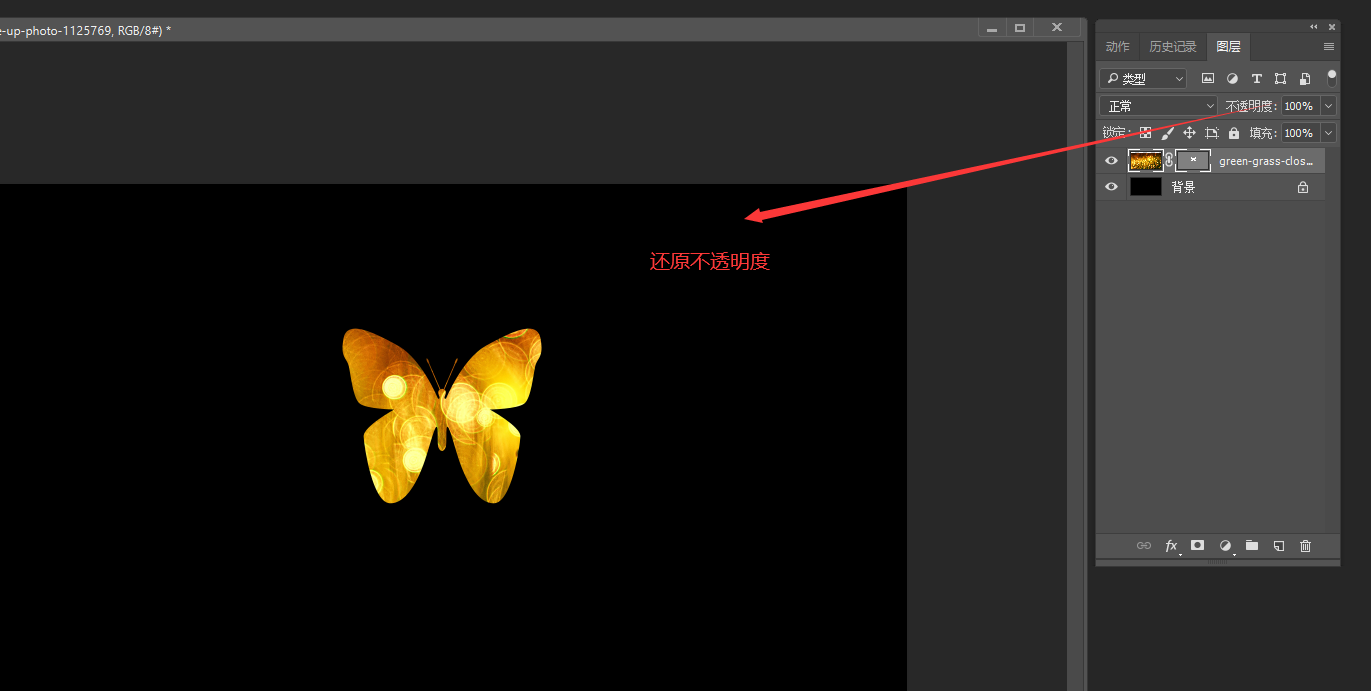Open the 类型 layer filter dropdown
1371x691 pixels.
point(1143,78)
